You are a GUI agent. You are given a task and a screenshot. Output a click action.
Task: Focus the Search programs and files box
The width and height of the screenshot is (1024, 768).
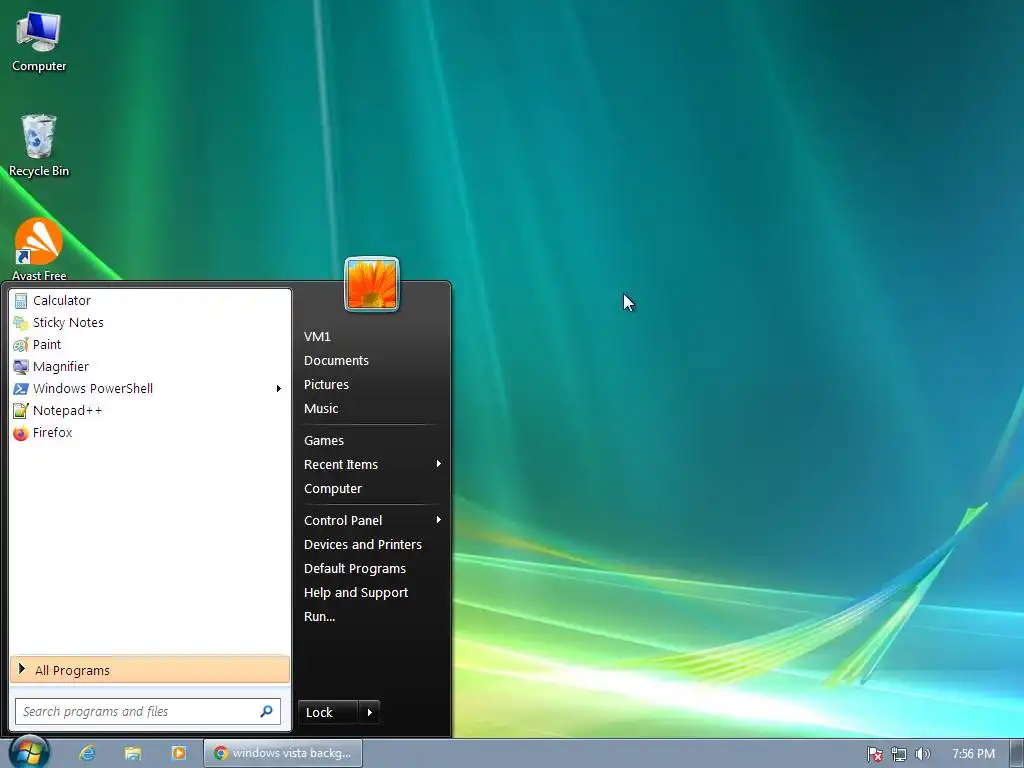pos(148,711)
